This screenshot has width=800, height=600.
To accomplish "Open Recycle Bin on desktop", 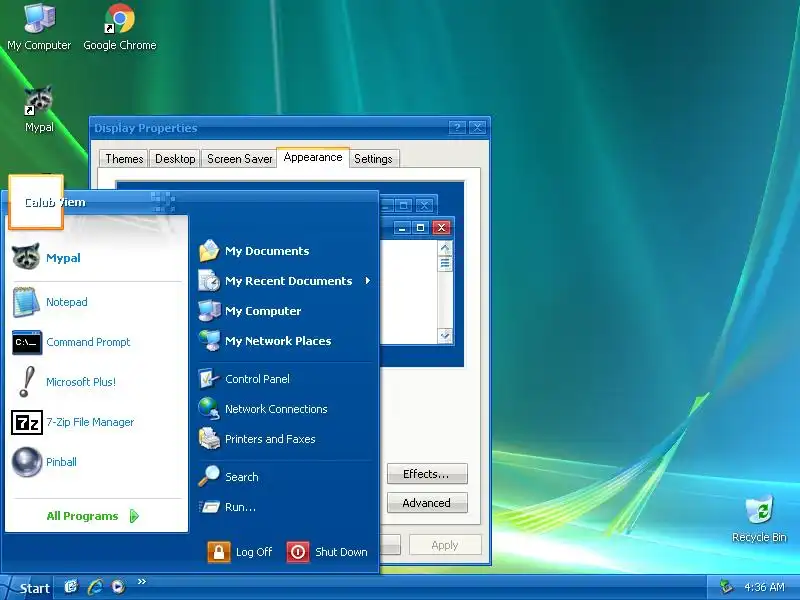I will coord(759,518).
